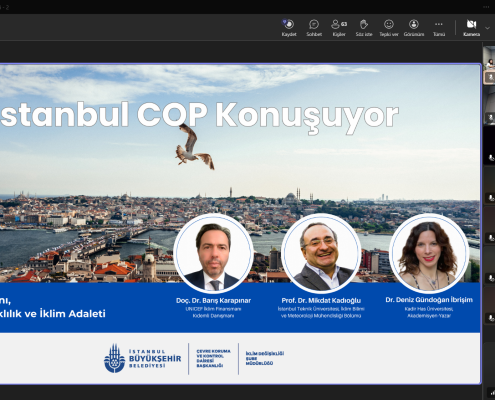Open the title bar ellipsis menu
The height and width of the screenshot is (400, 495).
pos(487,7)
